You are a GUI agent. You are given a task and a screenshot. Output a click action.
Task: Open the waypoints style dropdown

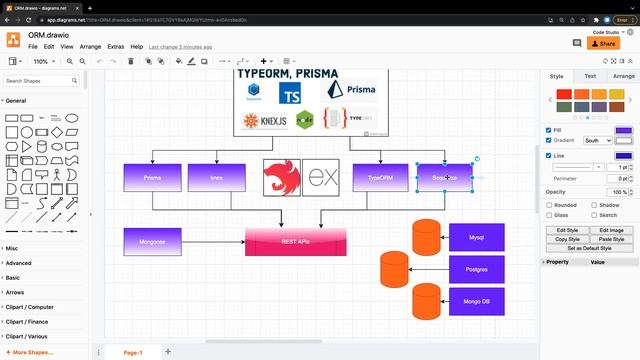pos(242,61)
